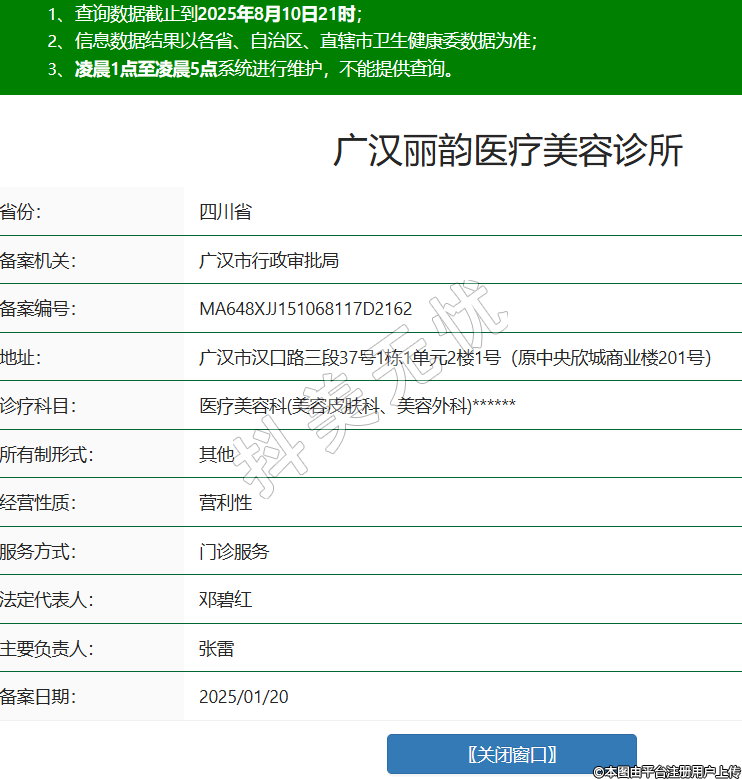Click the 广汉丽韵医疗美容诊所 title heading

pyautogui.click(x=508, y=151)
